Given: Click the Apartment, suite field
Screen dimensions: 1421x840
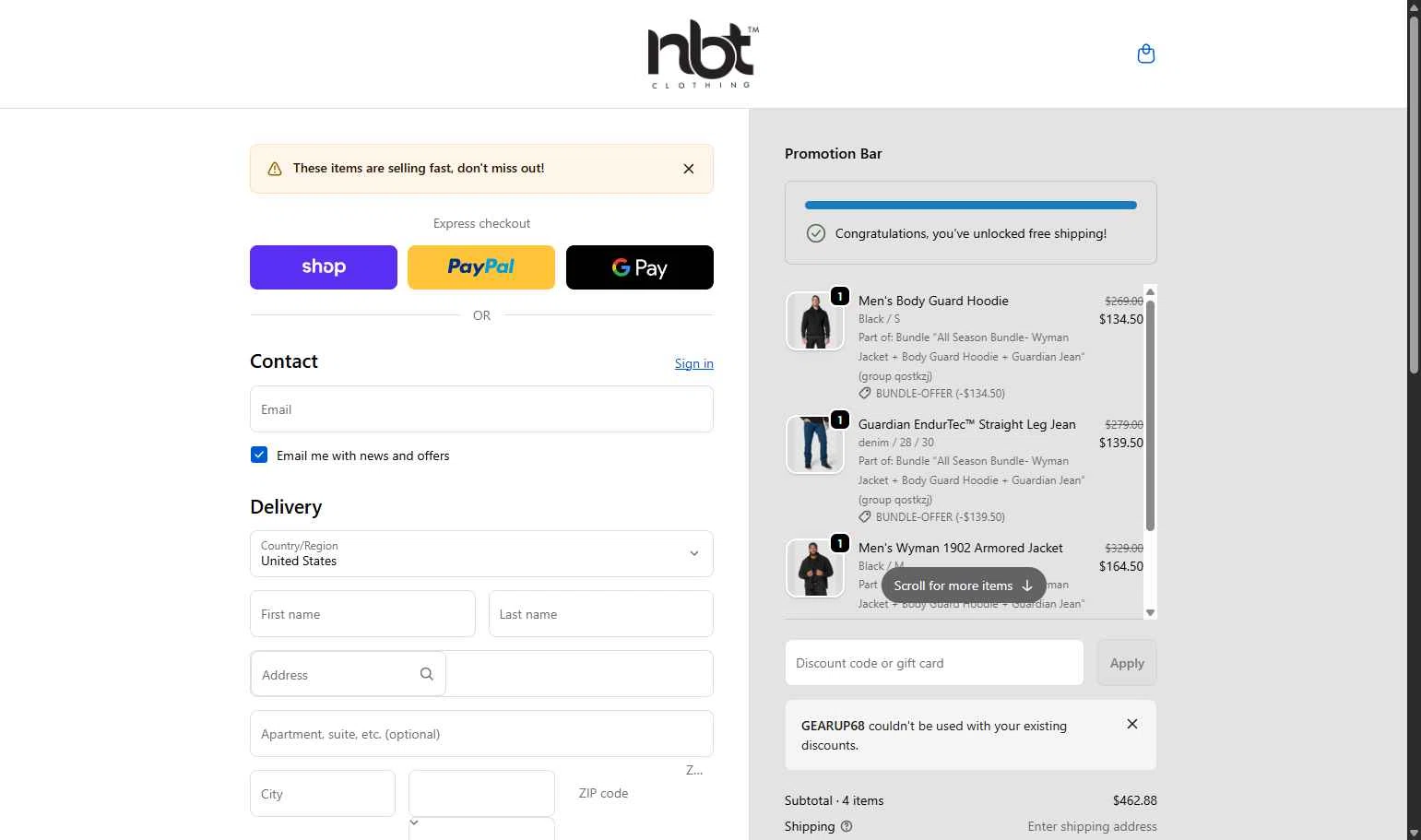Looking at the screenshot, I should pyautogui.click(x=481, y=734).
